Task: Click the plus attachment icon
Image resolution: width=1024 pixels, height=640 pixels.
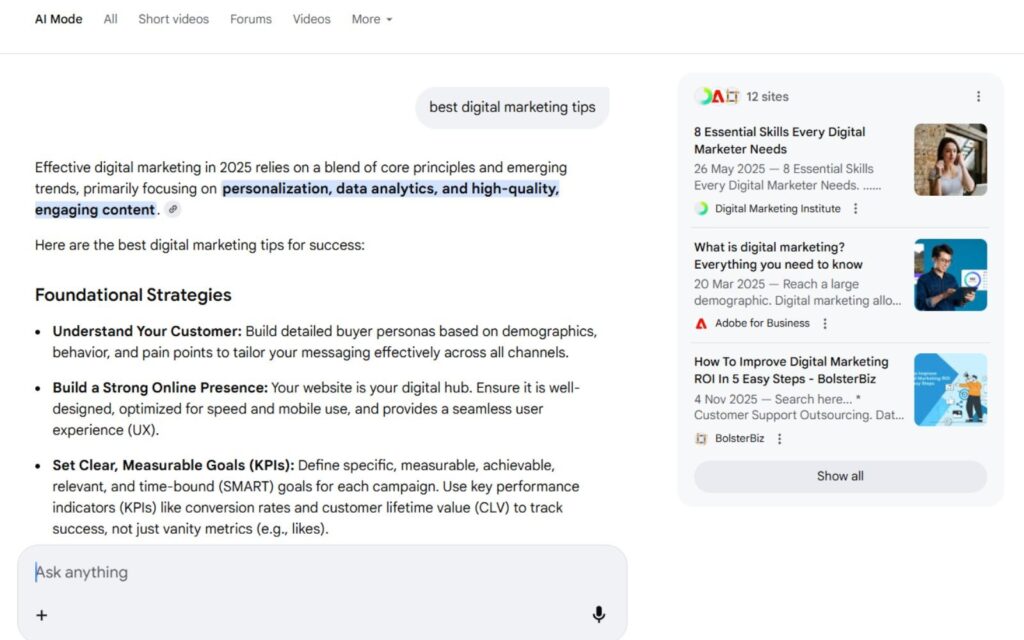Action: pos(41,615)
